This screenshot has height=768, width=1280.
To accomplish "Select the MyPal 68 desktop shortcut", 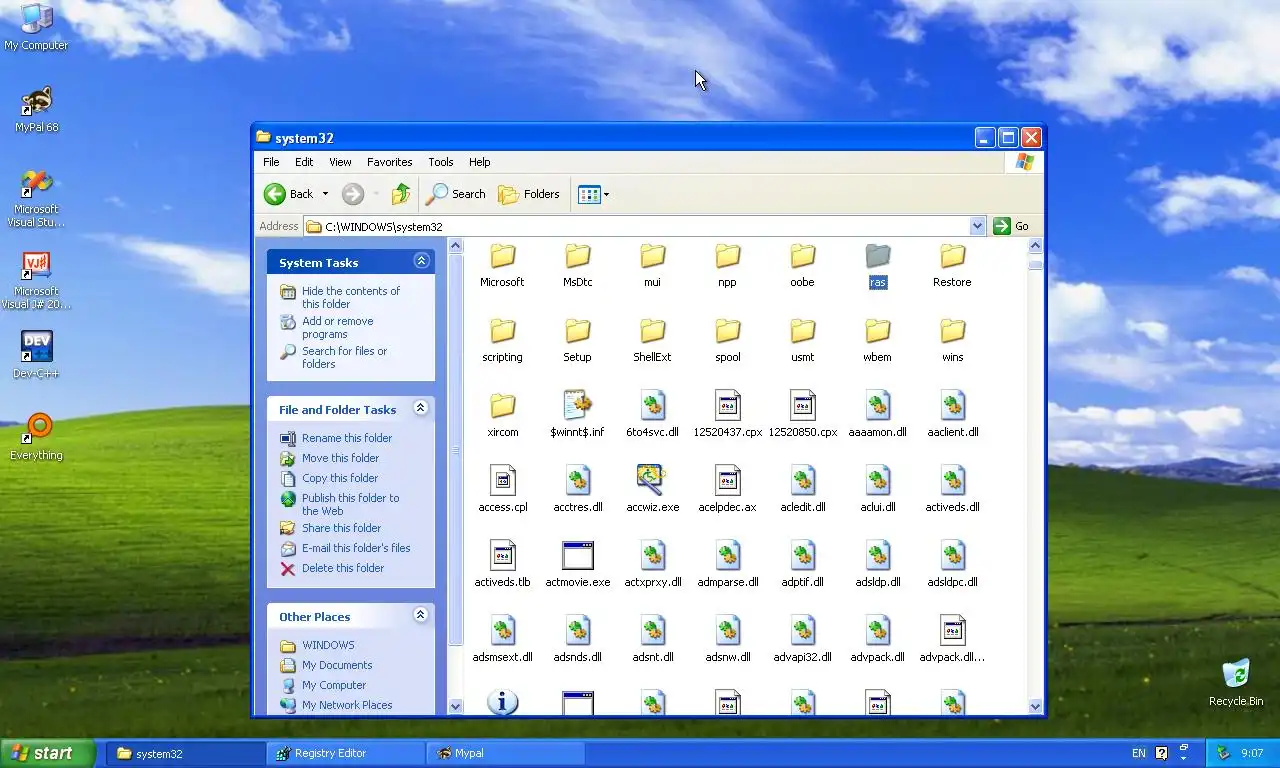I will [36, 109].
